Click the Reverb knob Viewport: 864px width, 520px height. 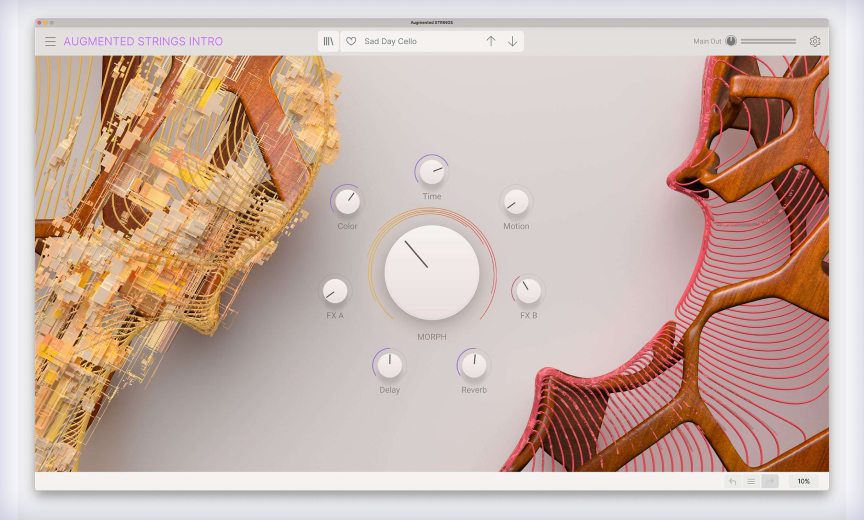coord(474,365)
